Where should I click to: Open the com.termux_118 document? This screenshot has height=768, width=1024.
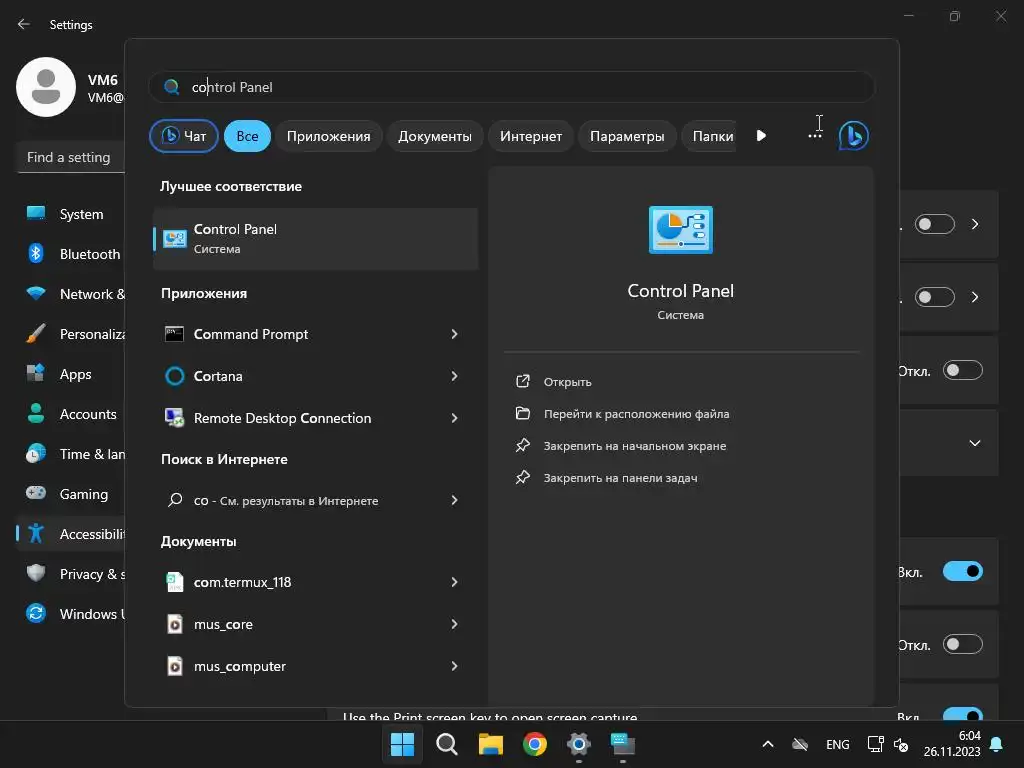pyautogui.click(x=242, y=582)
